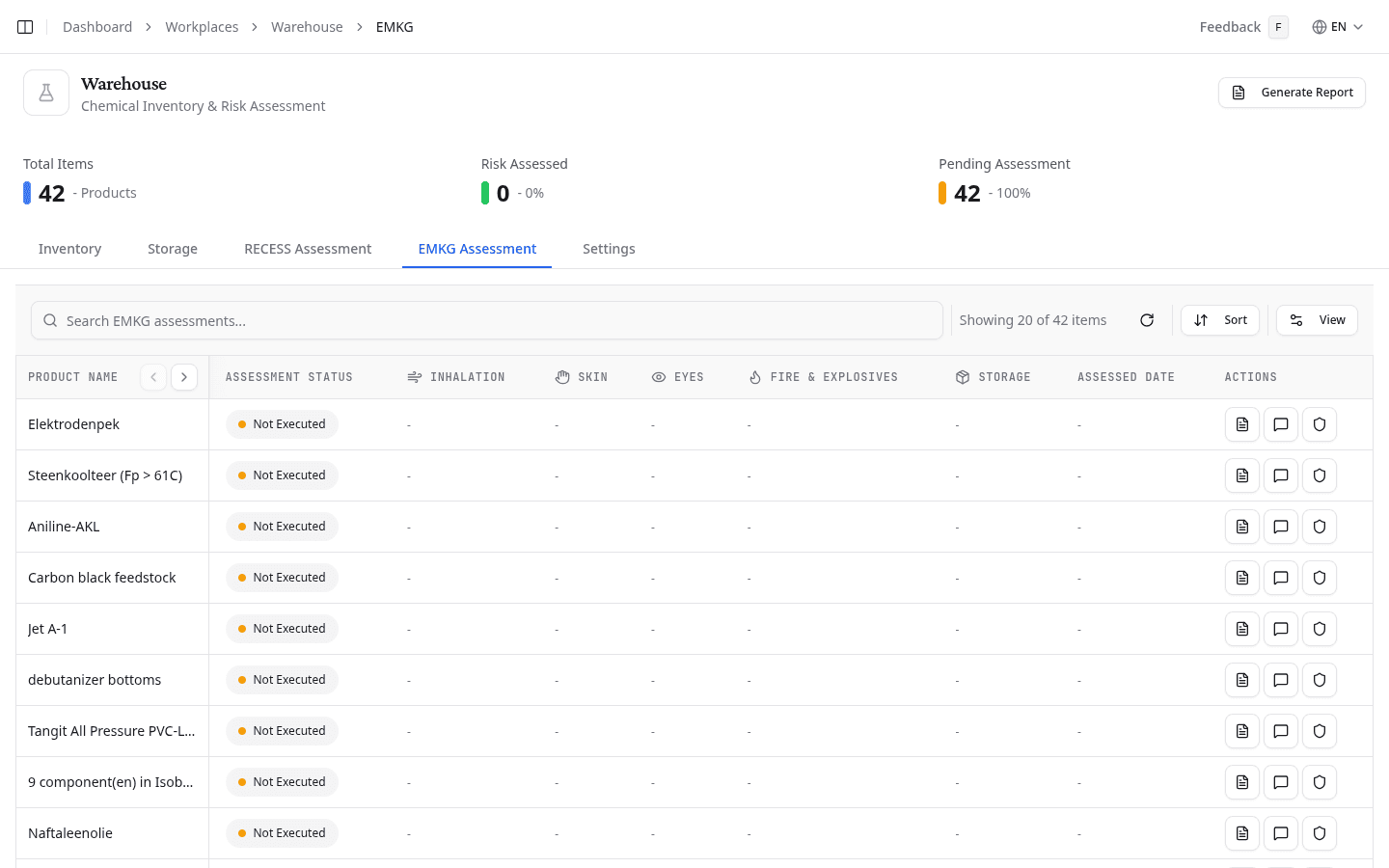Click the shield assessment icon for Aniline-AKL
This screenshot has width=1389, height=868.
click(x=1319, y=527)
